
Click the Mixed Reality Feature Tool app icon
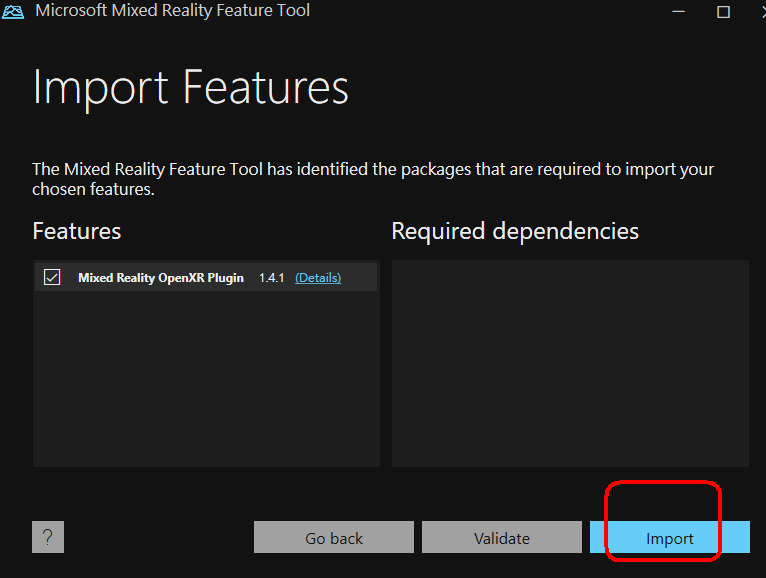pos(13,11)
